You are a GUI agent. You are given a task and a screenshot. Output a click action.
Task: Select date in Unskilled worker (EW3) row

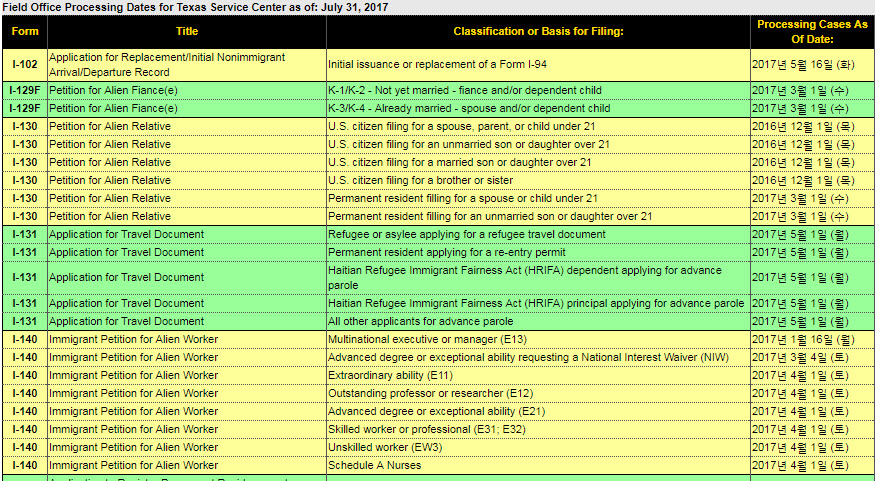point(800,447)
